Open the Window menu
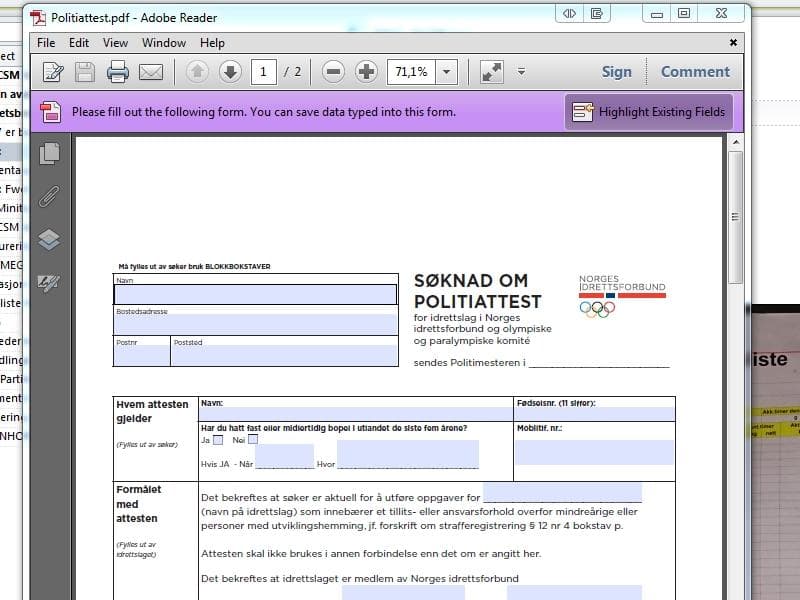 pyautogui.click(x=163, y=43)
